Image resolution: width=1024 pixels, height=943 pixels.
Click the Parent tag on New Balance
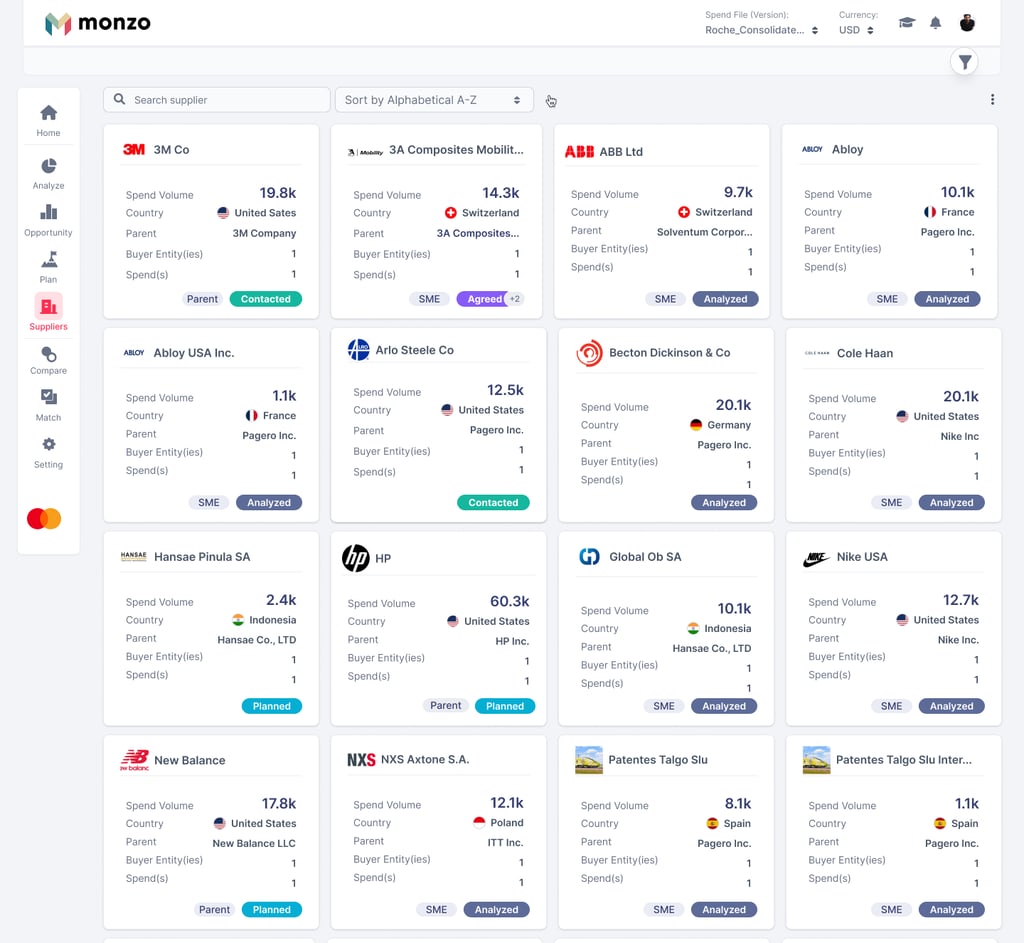214,910
